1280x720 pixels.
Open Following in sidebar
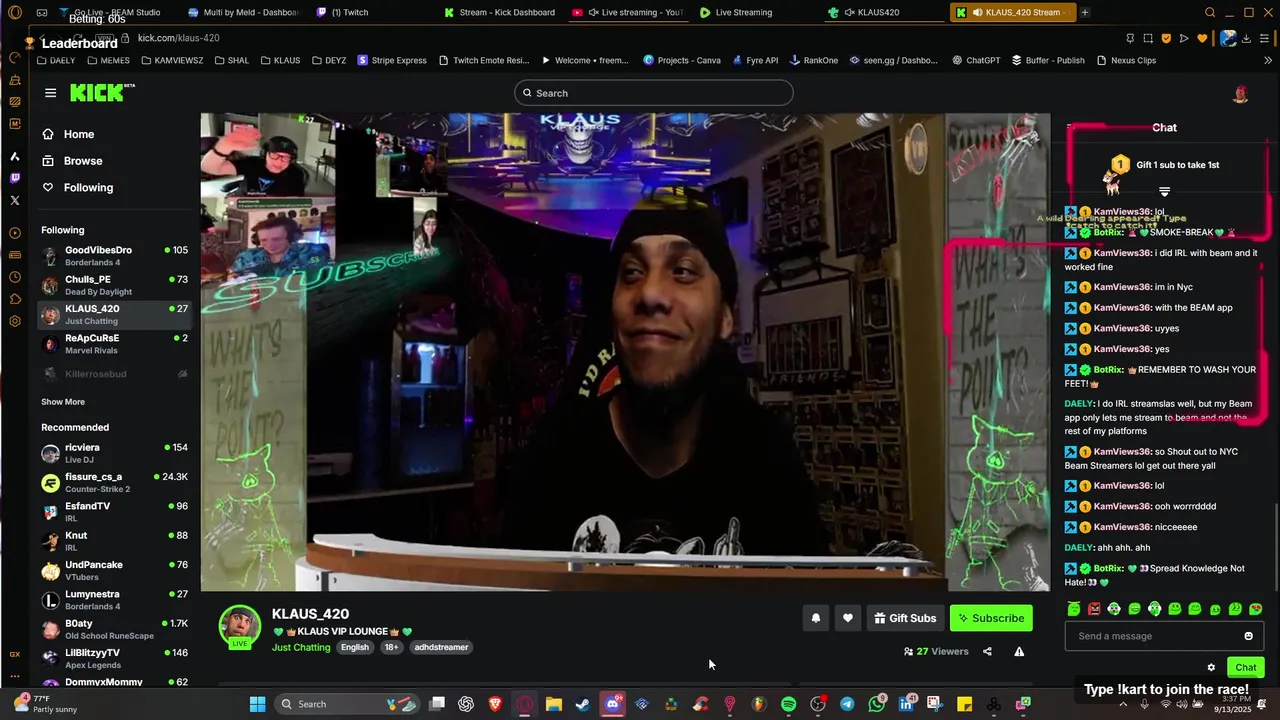(78, 187)
